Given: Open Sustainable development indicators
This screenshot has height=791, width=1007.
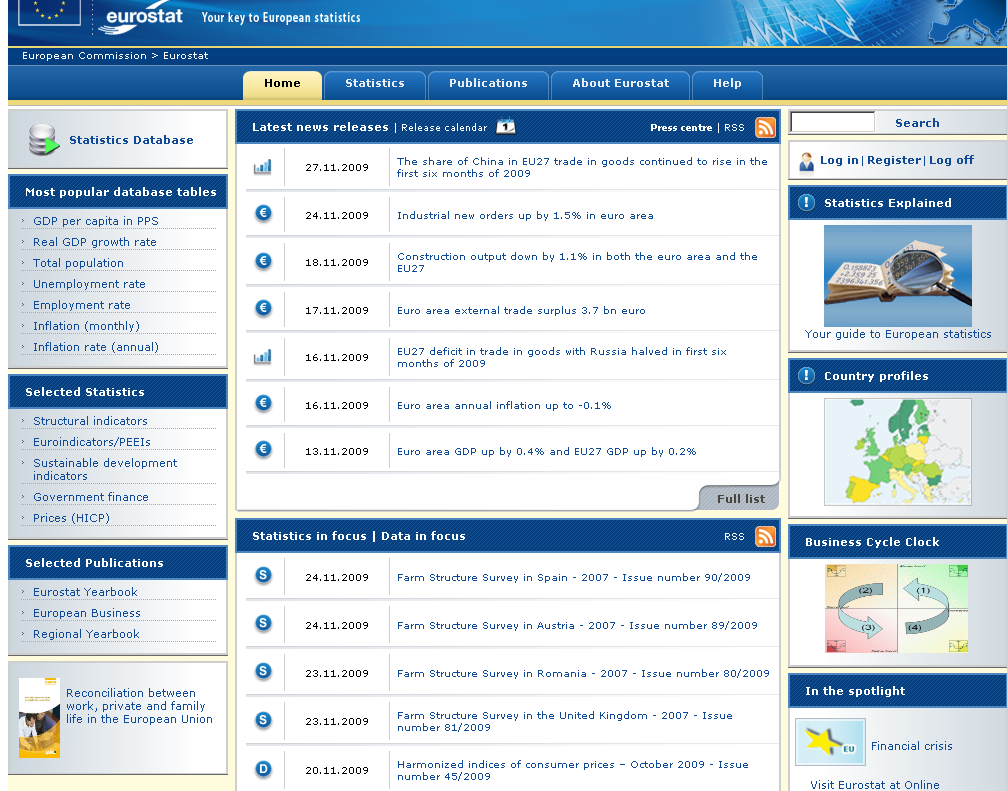Looking at the screenshot, I should coord(105,469).
